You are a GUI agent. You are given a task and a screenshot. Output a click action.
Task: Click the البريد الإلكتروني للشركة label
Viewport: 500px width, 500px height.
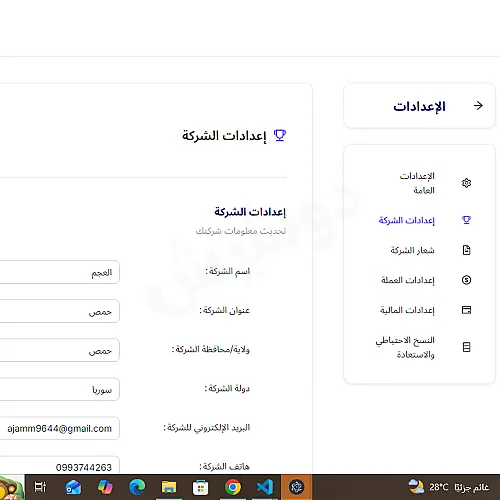pyautogui.click(x=207, y=427)
